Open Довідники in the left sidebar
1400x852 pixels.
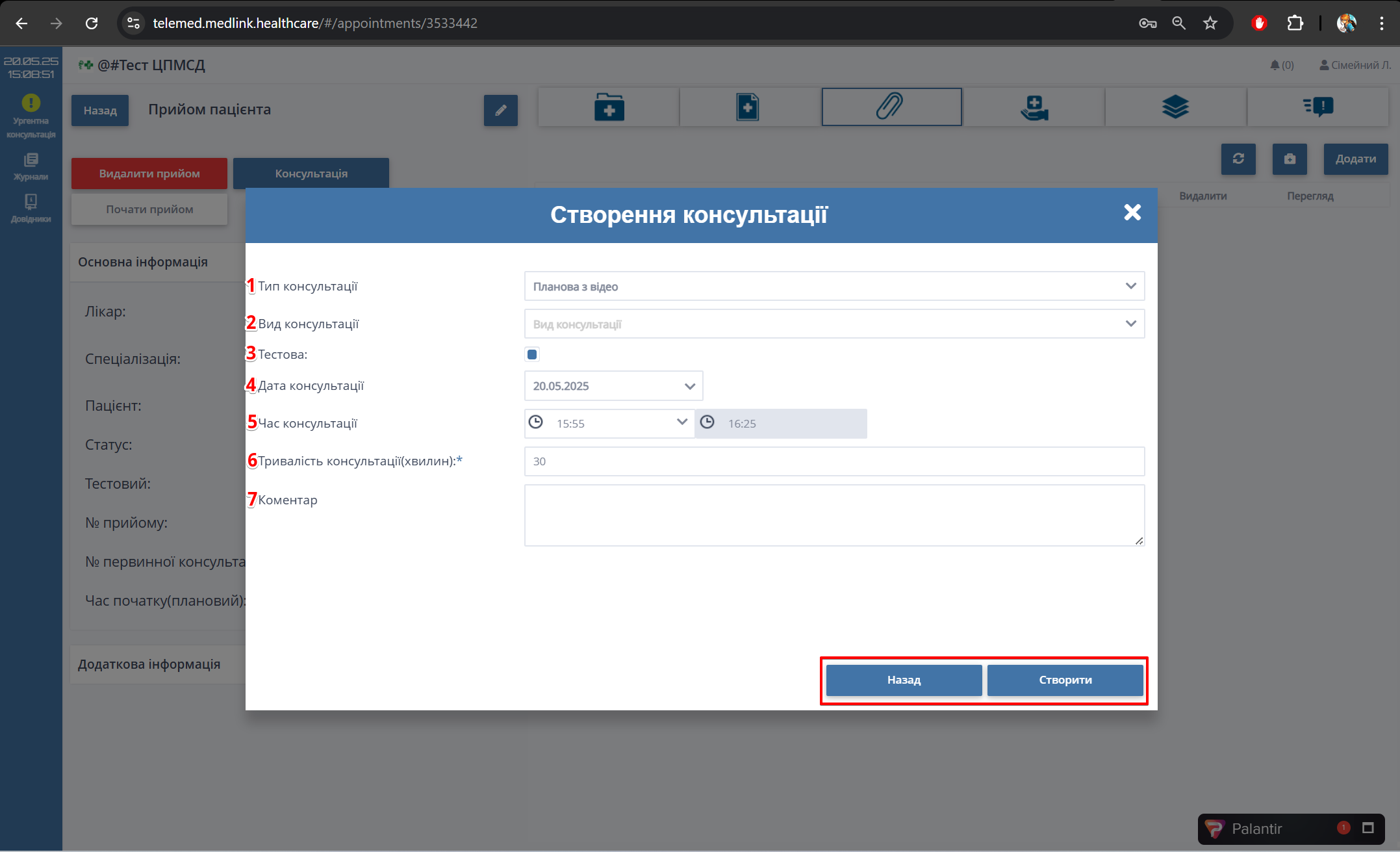click(31, 208)
